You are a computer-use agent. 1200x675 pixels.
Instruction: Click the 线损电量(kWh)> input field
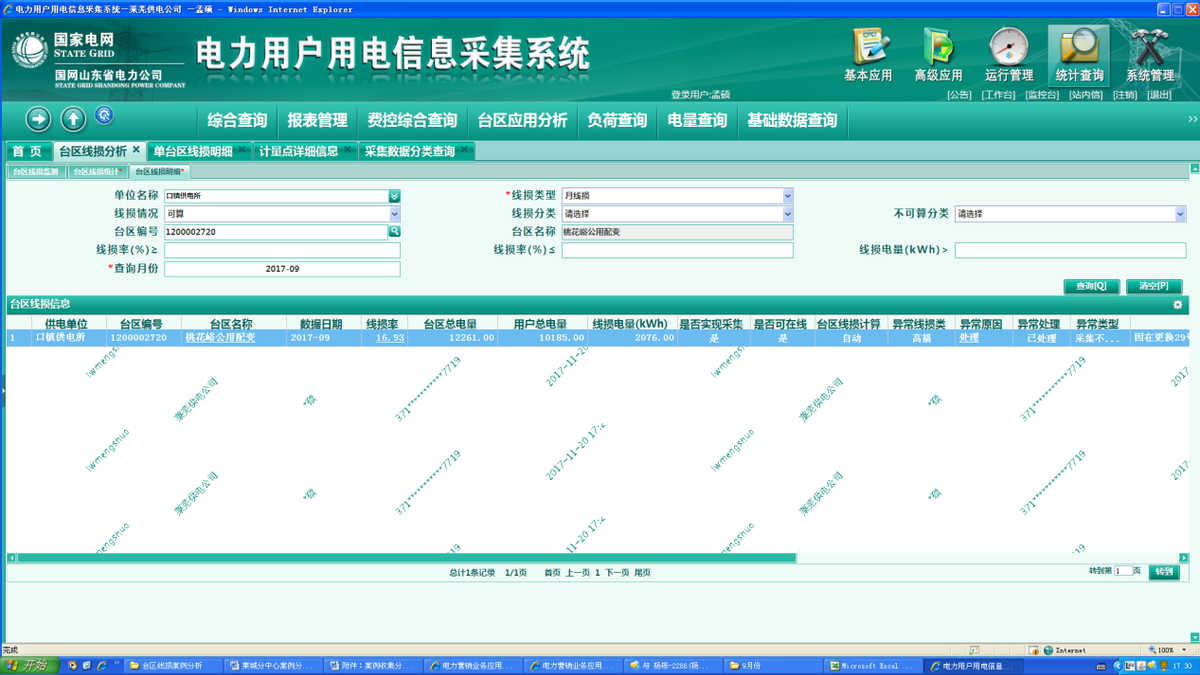pos(1070,250)
